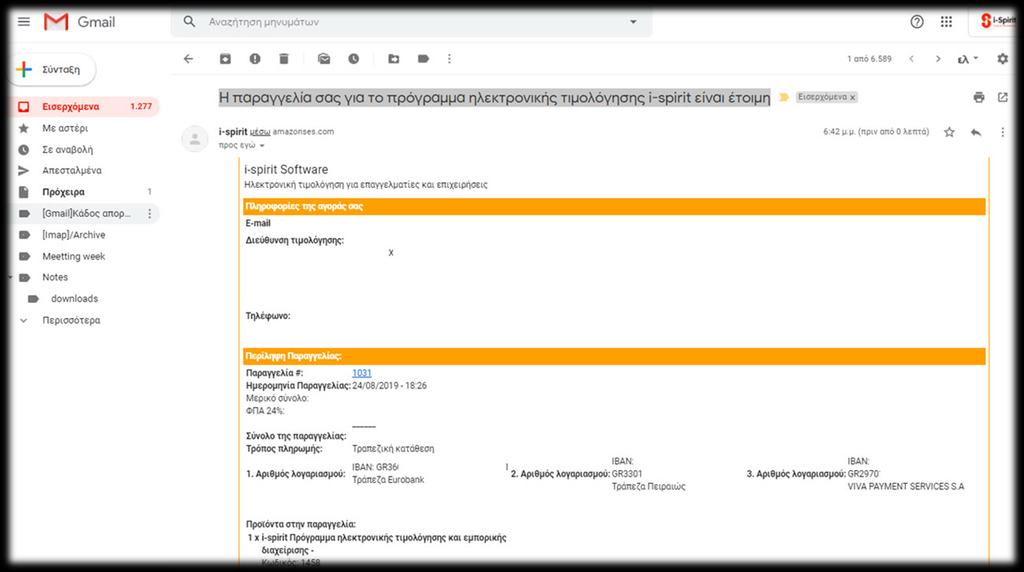Screen dimensions: 1024x572
Task: Click Τράπεζα Πειραιώς text
Action: (x=648, y=486)
